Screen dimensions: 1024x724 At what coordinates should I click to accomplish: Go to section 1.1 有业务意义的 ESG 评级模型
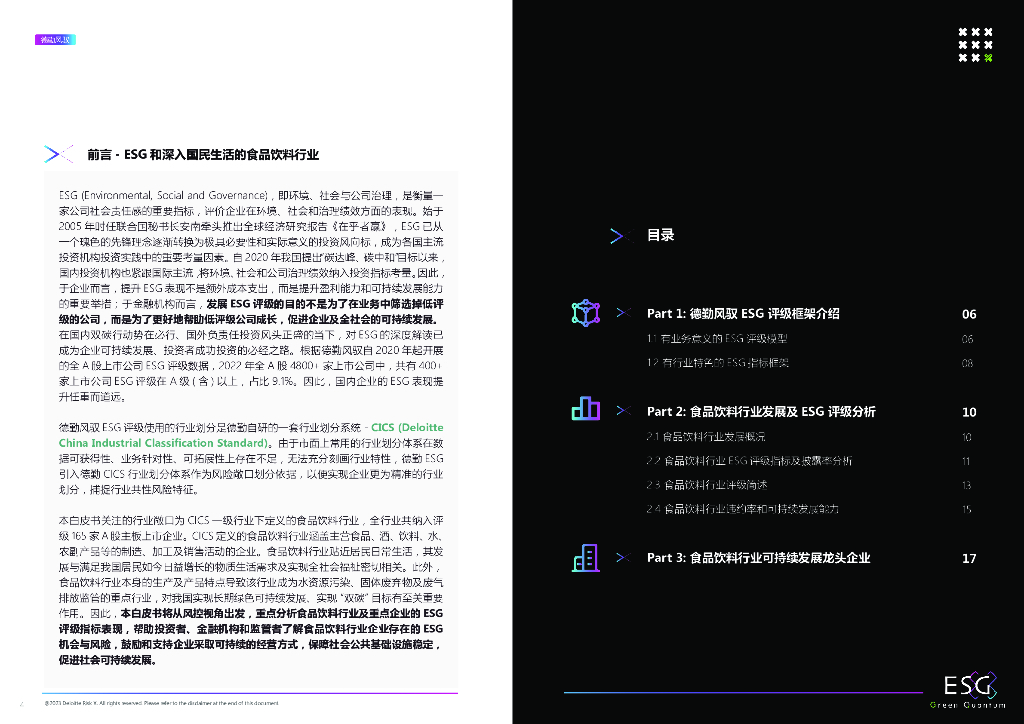(716, 339)
